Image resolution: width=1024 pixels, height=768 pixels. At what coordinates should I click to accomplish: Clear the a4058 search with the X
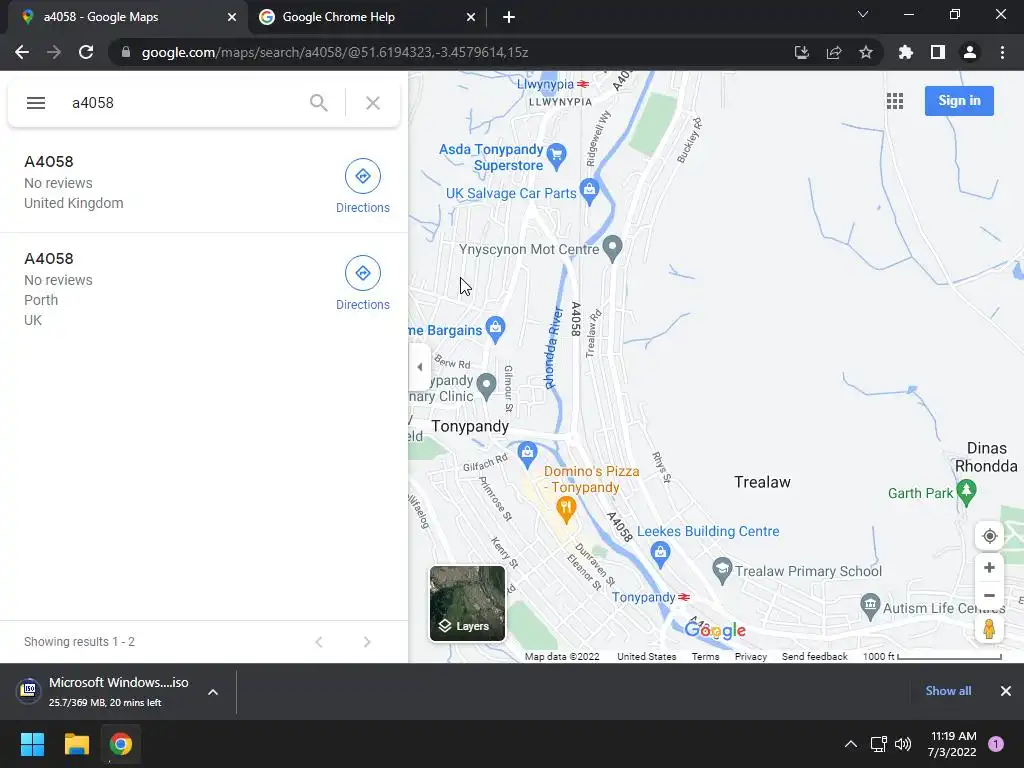(373, 103)
